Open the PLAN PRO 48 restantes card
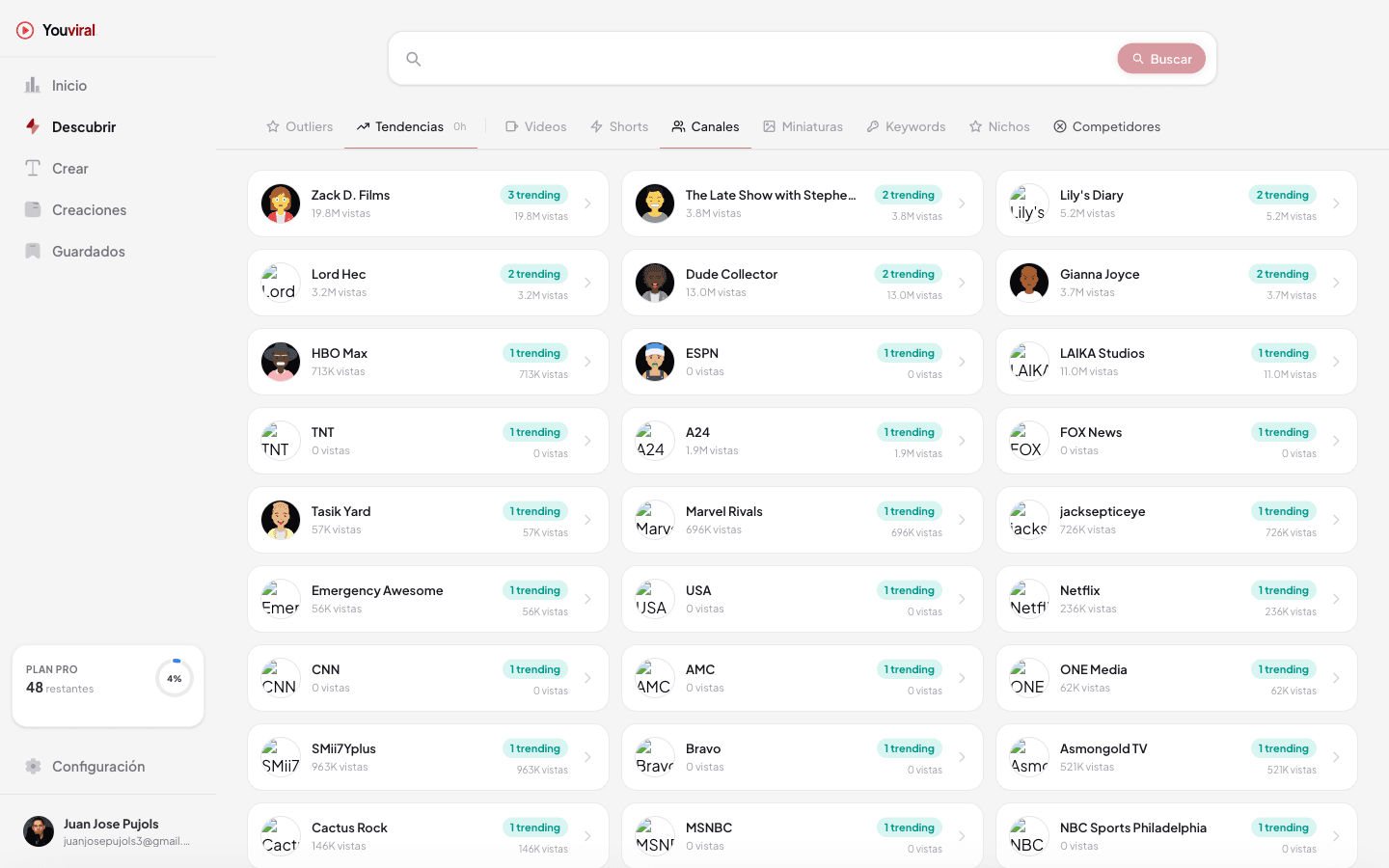Screen dimensions: 1389x868 [108, 686]
